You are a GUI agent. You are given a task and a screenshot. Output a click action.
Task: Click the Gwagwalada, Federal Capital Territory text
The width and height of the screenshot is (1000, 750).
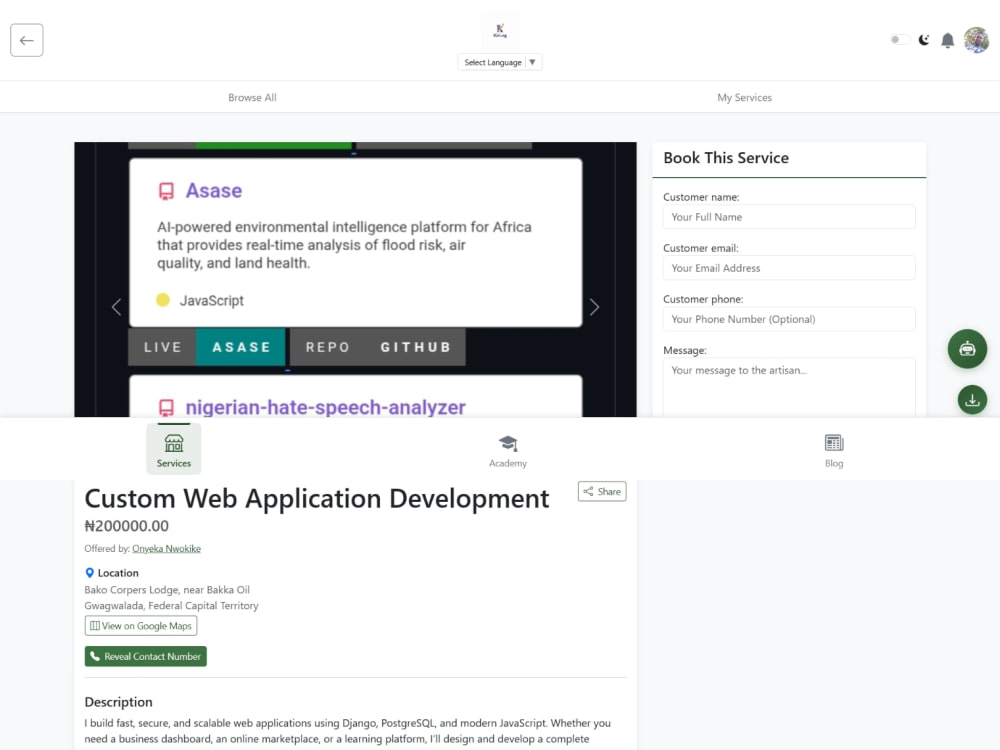tap(172, 606)
